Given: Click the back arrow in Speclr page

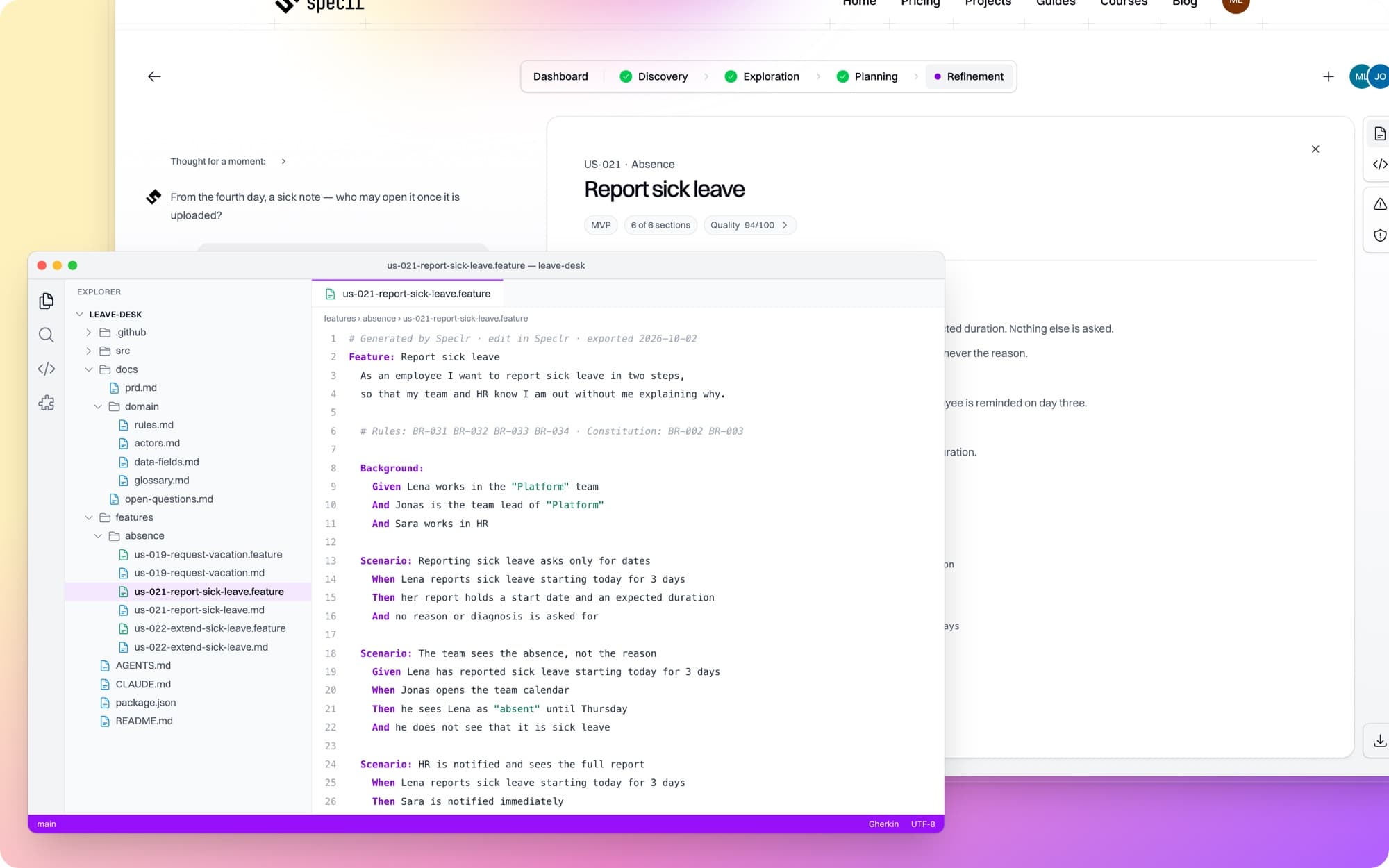Looking at the screenshot, I should 154,76.
